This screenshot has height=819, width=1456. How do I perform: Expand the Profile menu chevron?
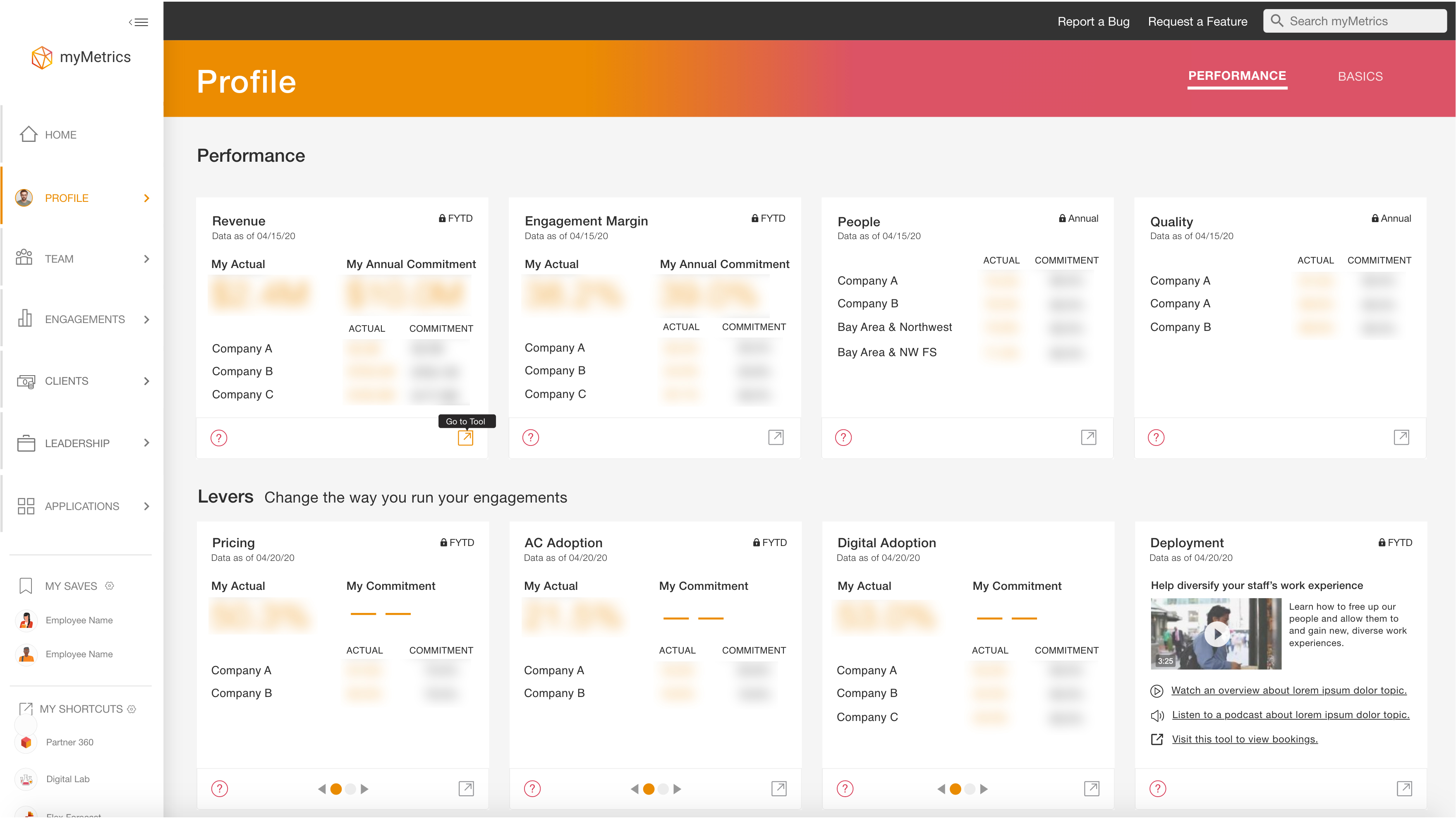pos(146,199)
